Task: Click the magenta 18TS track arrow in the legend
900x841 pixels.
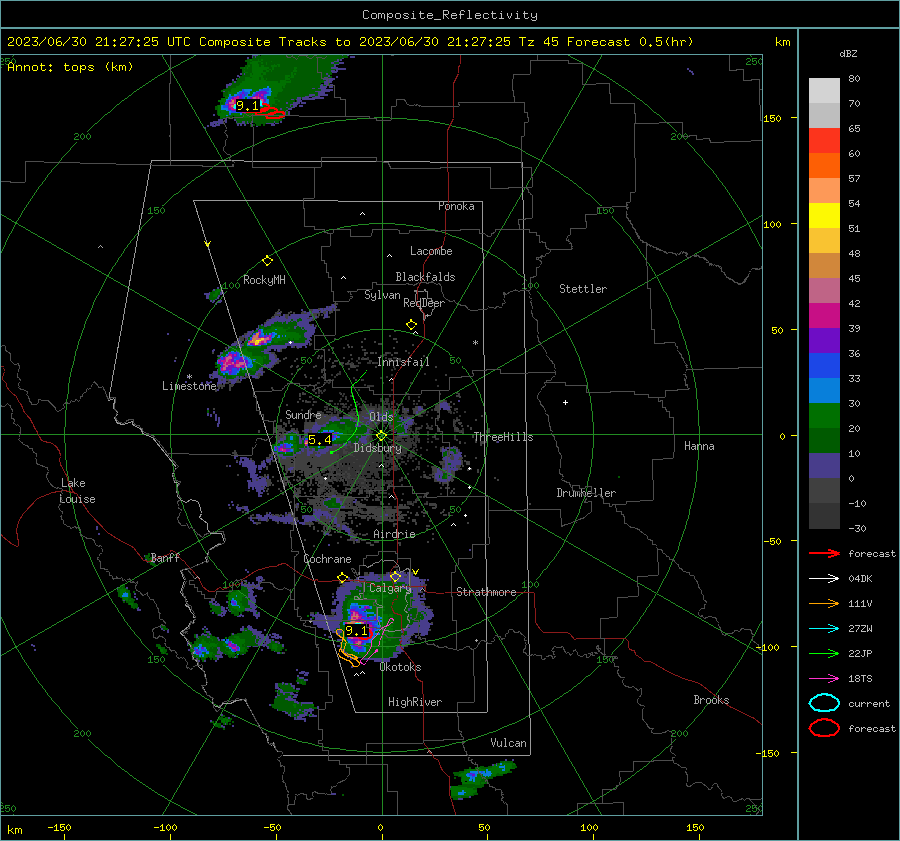Action: [824, 679]
